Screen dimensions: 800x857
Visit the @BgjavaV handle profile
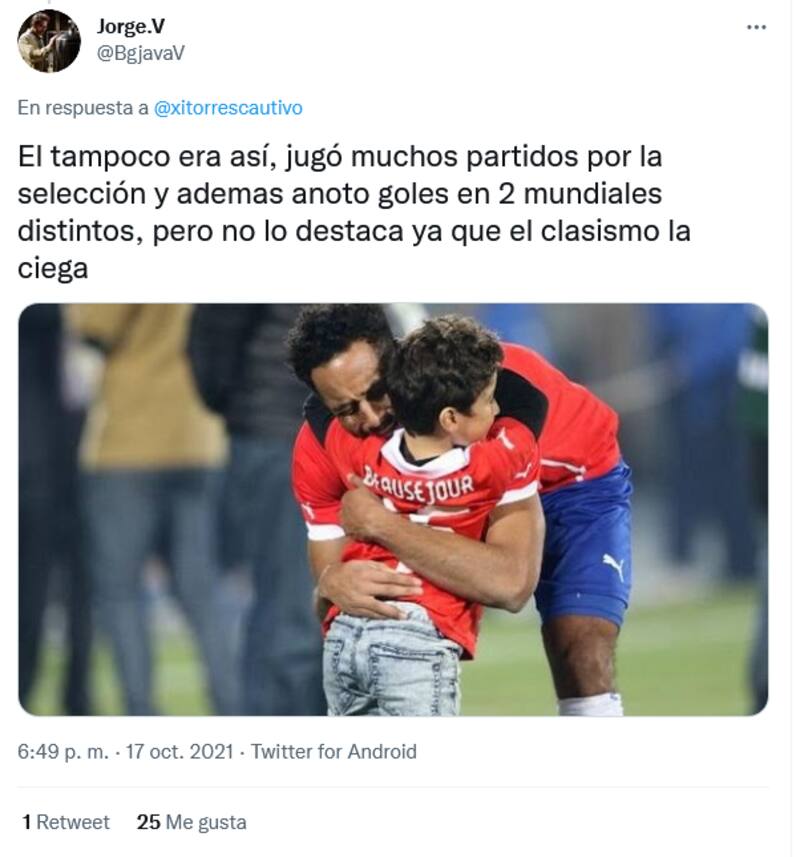(140, 53)
